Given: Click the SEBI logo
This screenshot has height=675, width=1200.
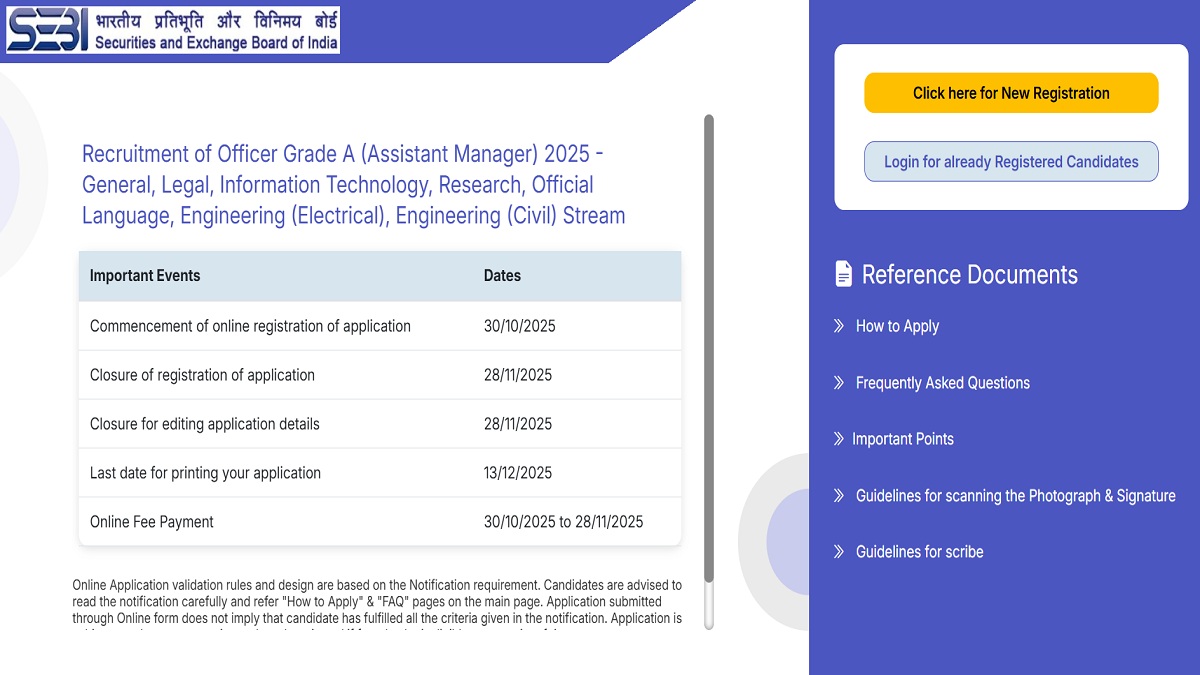Looking at the screenshot, I should 45,30.
